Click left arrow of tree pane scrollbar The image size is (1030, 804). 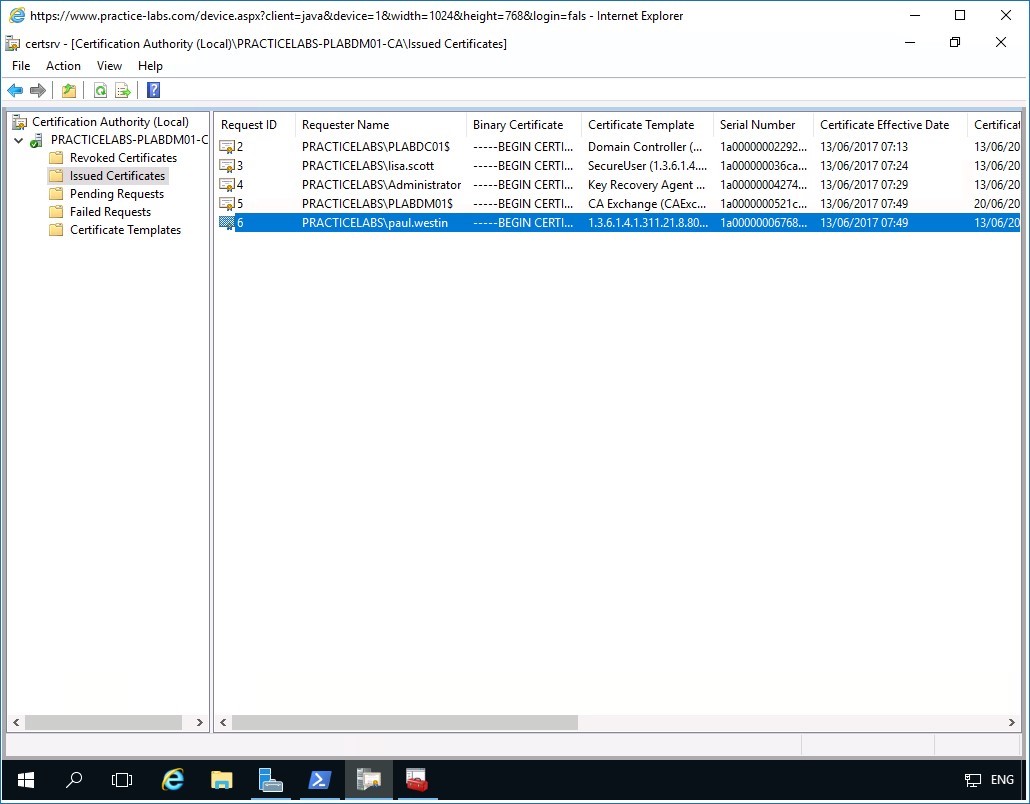tap(16, 723)
